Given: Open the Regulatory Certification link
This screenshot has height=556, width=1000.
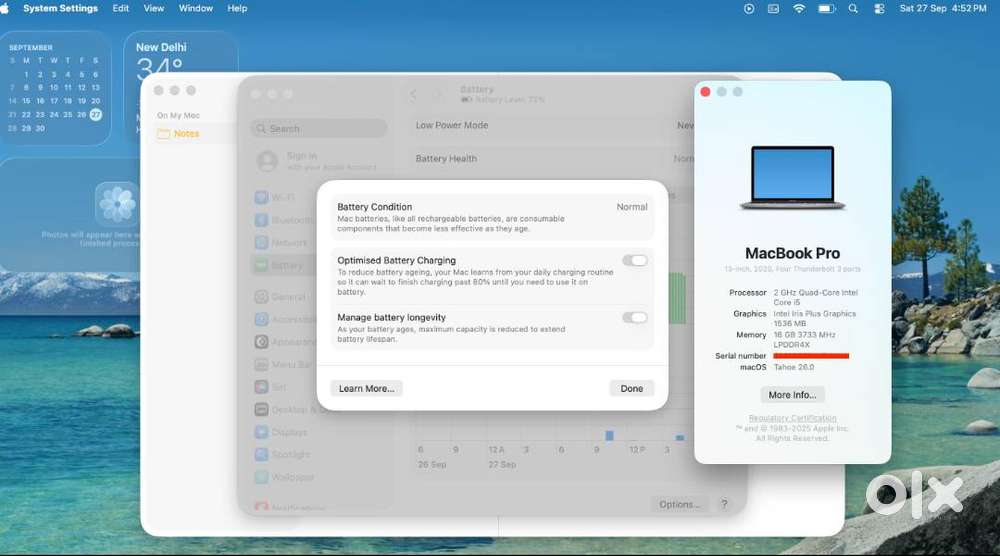Looking at the screenshot, I should coord(792,418).
